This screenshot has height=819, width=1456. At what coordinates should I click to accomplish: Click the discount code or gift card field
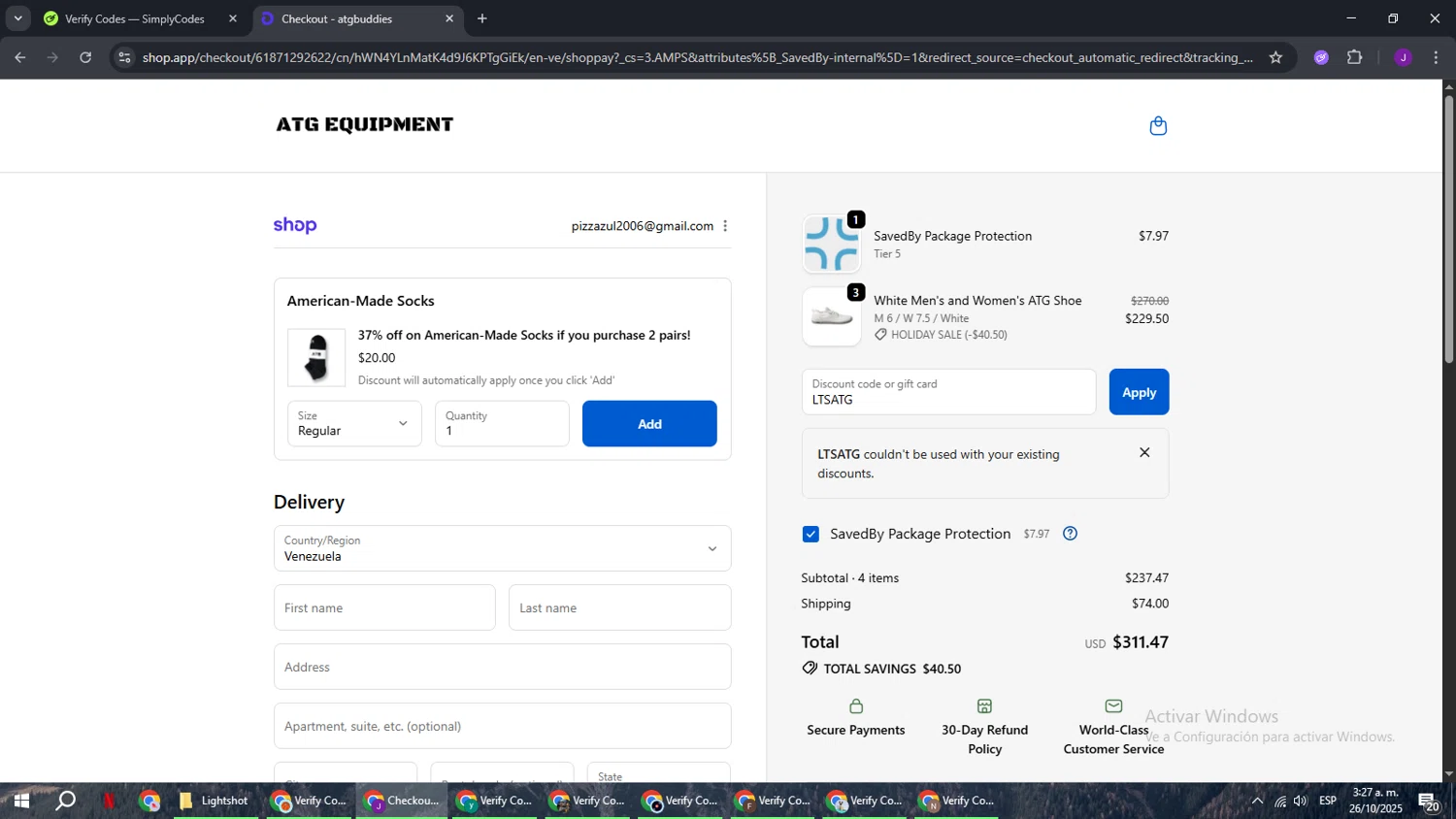tap(948, 392)
